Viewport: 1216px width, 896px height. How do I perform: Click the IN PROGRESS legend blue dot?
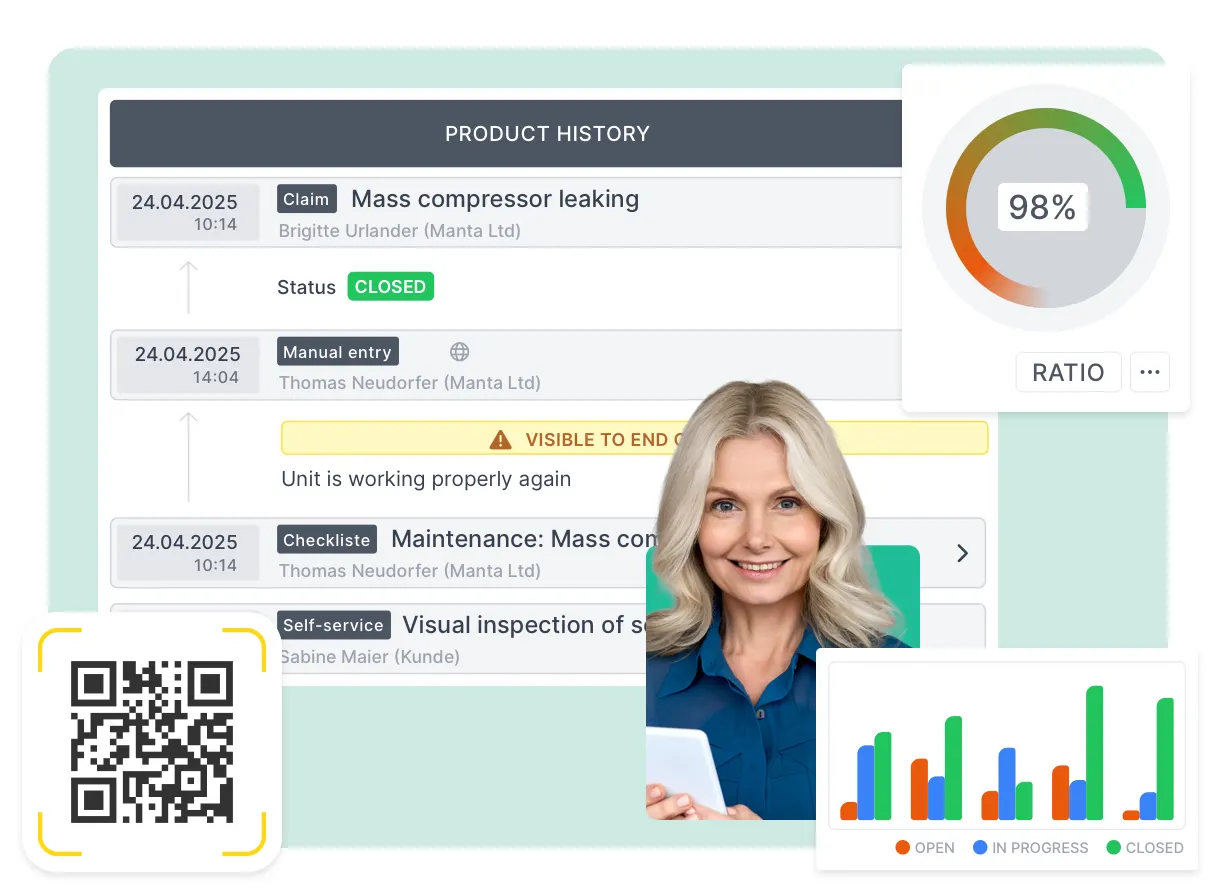980,847
